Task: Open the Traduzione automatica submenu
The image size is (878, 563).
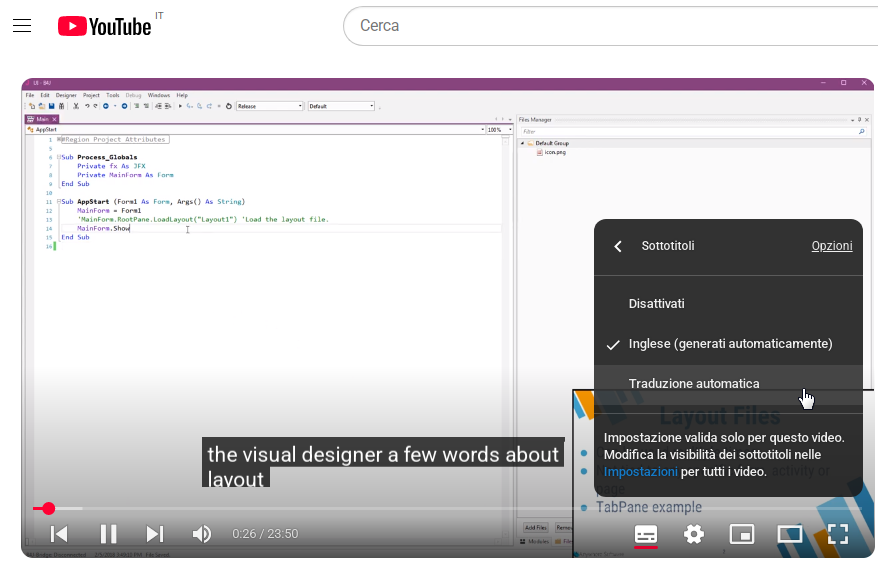Action: 728,384
